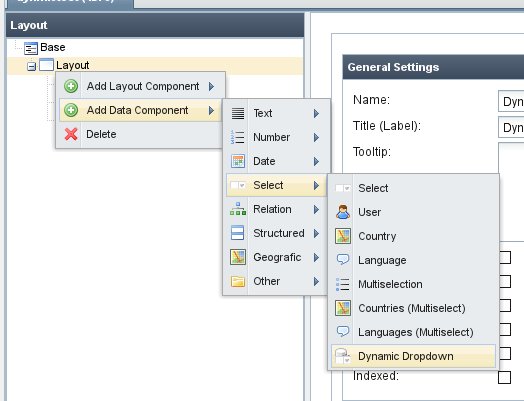Click the User person icon
The image size is (524, 401).
coord(343,212)
